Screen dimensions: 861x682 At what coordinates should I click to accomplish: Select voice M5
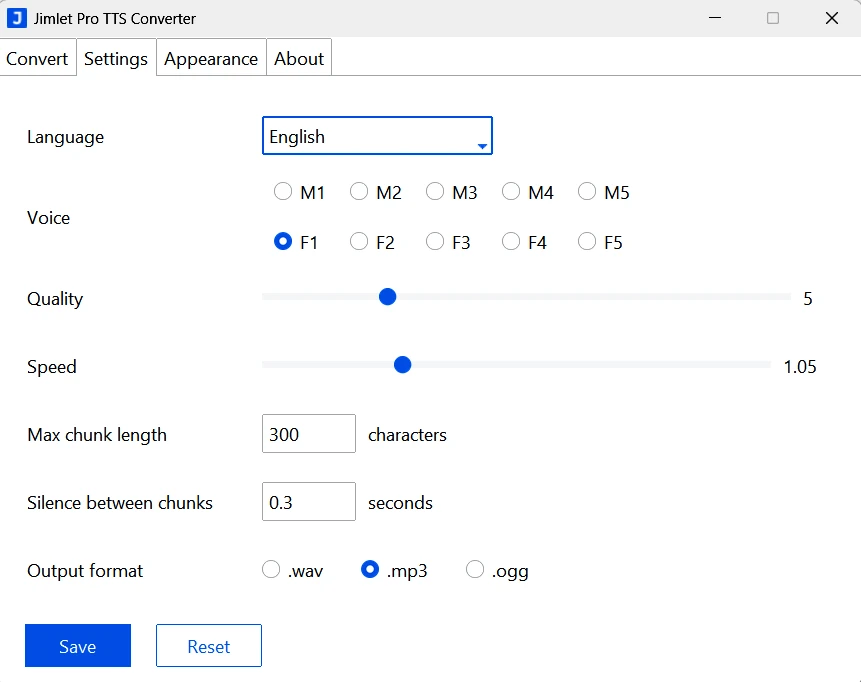tap(587, 191)
